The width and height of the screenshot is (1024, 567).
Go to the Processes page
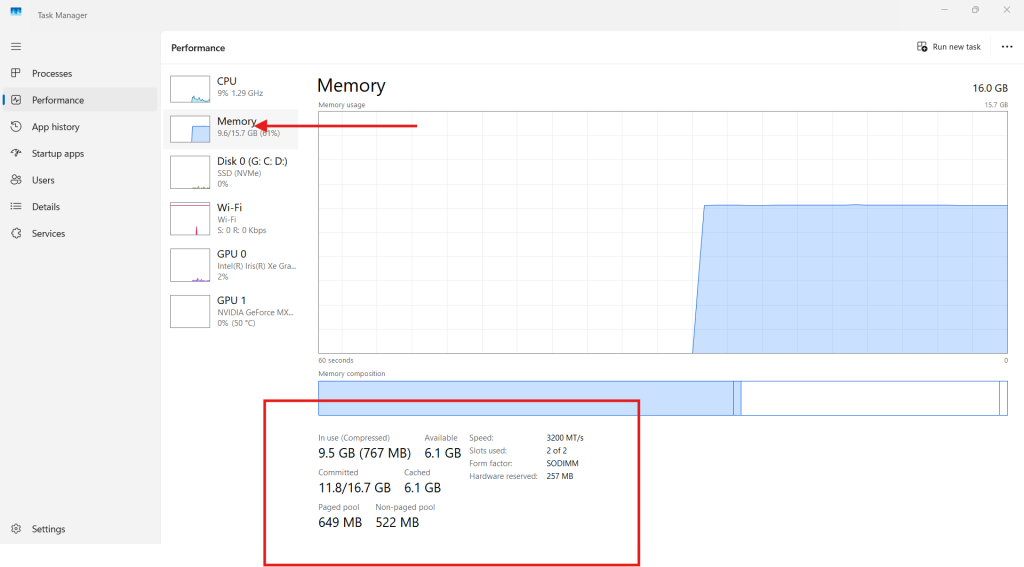(x=52, y=73)
